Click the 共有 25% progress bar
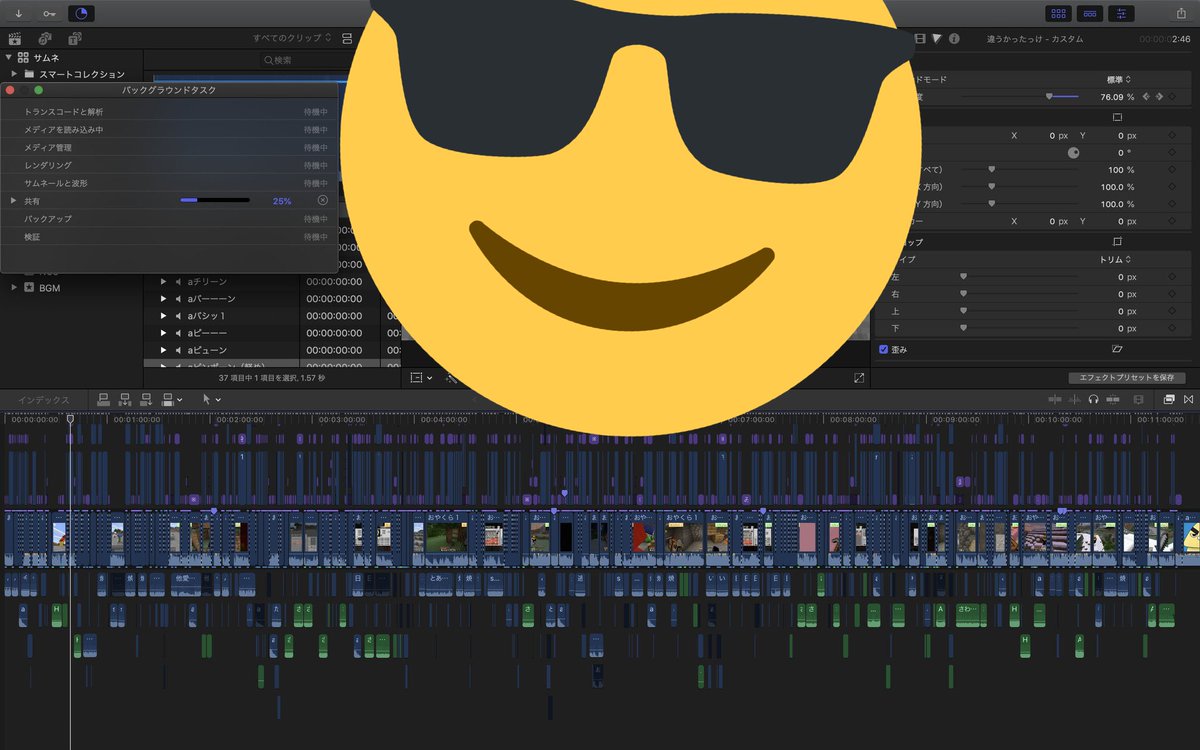The height and width of the screenshot is (750, 1200). (x=215, y=201)
